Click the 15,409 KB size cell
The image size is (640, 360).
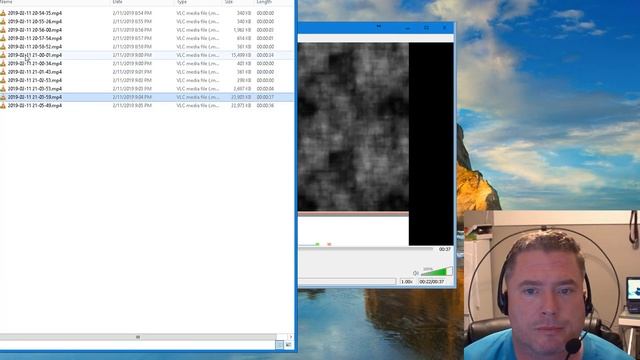pyautogui.click(x=241, y=55)
